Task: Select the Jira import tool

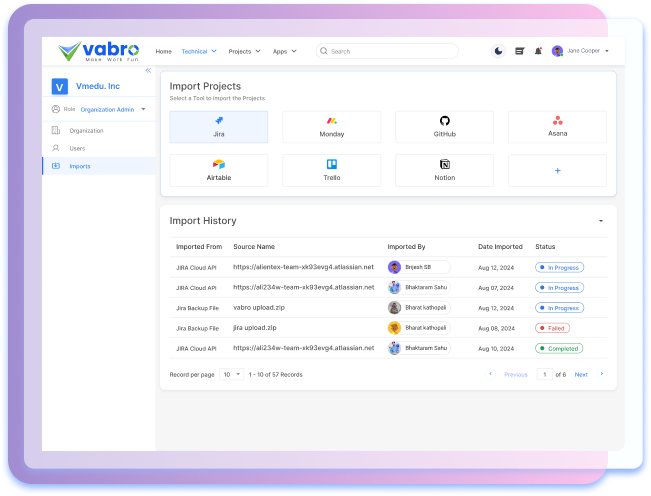Action: tap(218, 127)
